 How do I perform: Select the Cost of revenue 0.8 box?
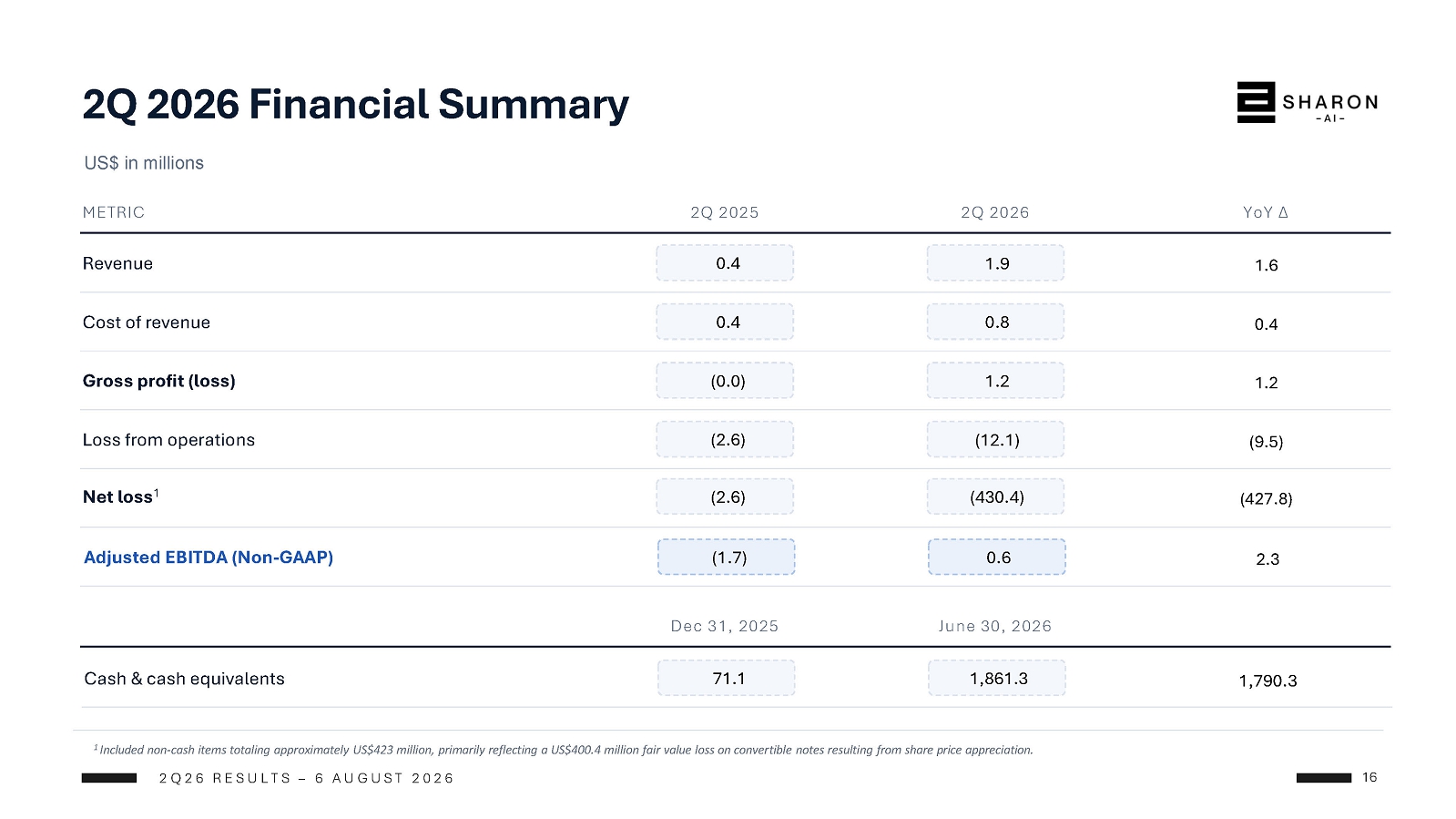tap(995, 322)
